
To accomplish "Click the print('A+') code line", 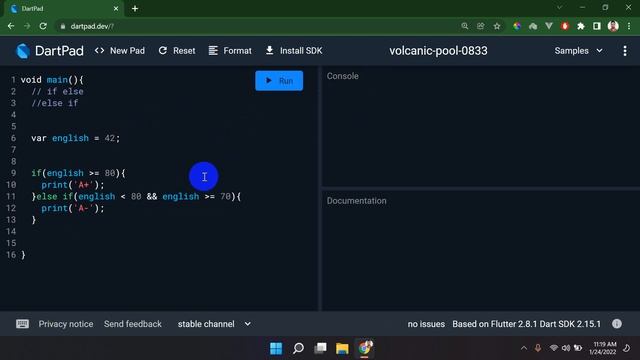I will coord(73,184).
